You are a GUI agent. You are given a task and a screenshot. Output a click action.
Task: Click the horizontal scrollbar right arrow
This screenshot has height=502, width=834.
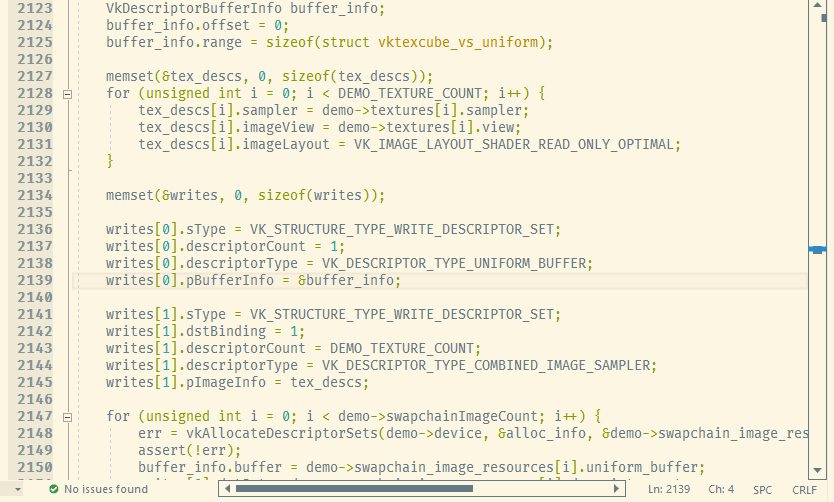click(x=616, y=489)
